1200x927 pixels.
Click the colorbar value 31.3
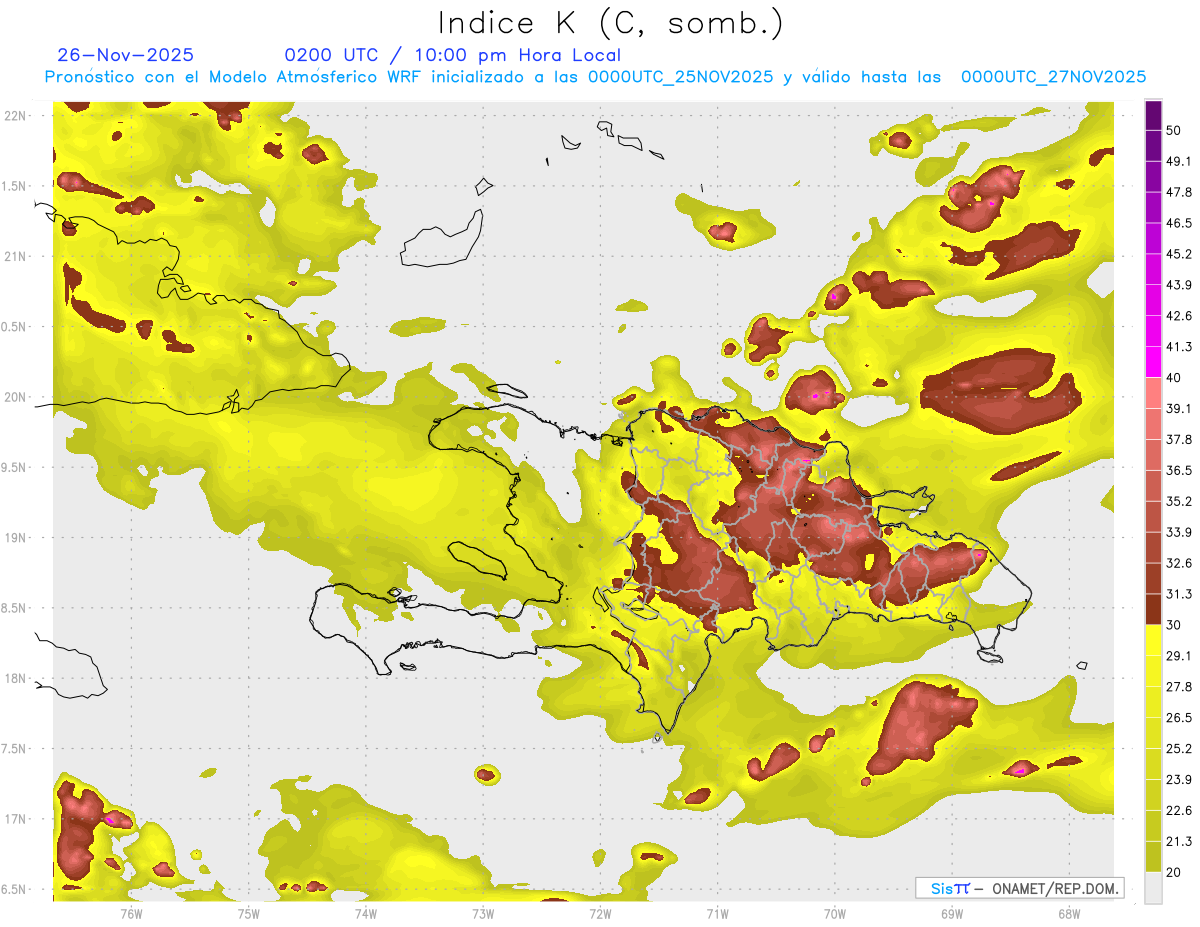(1179, 594)
